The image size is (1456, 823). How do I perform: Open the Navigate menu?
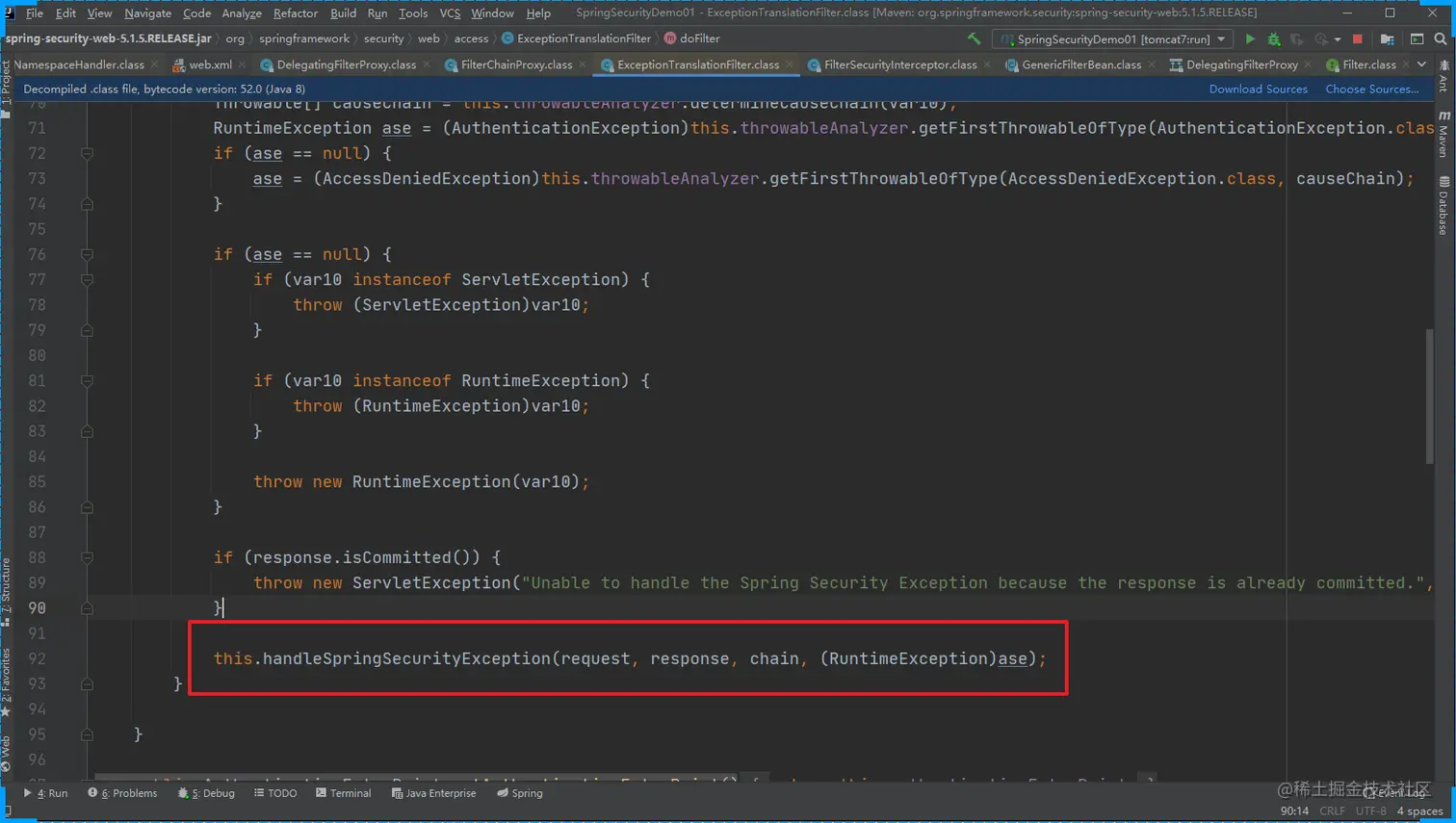(147, 13)
